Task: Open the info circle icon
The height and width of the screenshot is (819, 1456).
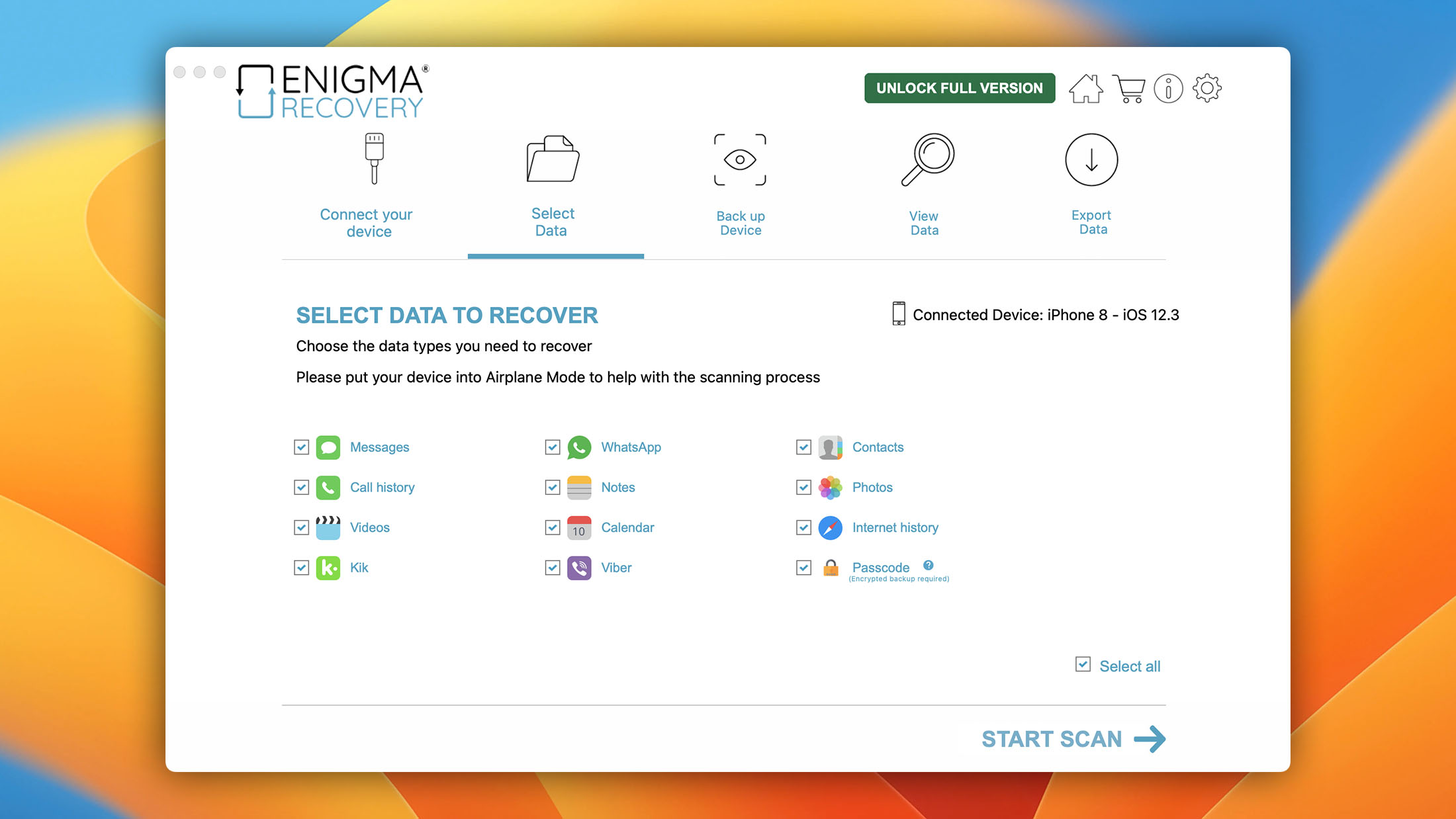Action: tap(1168, 88)
